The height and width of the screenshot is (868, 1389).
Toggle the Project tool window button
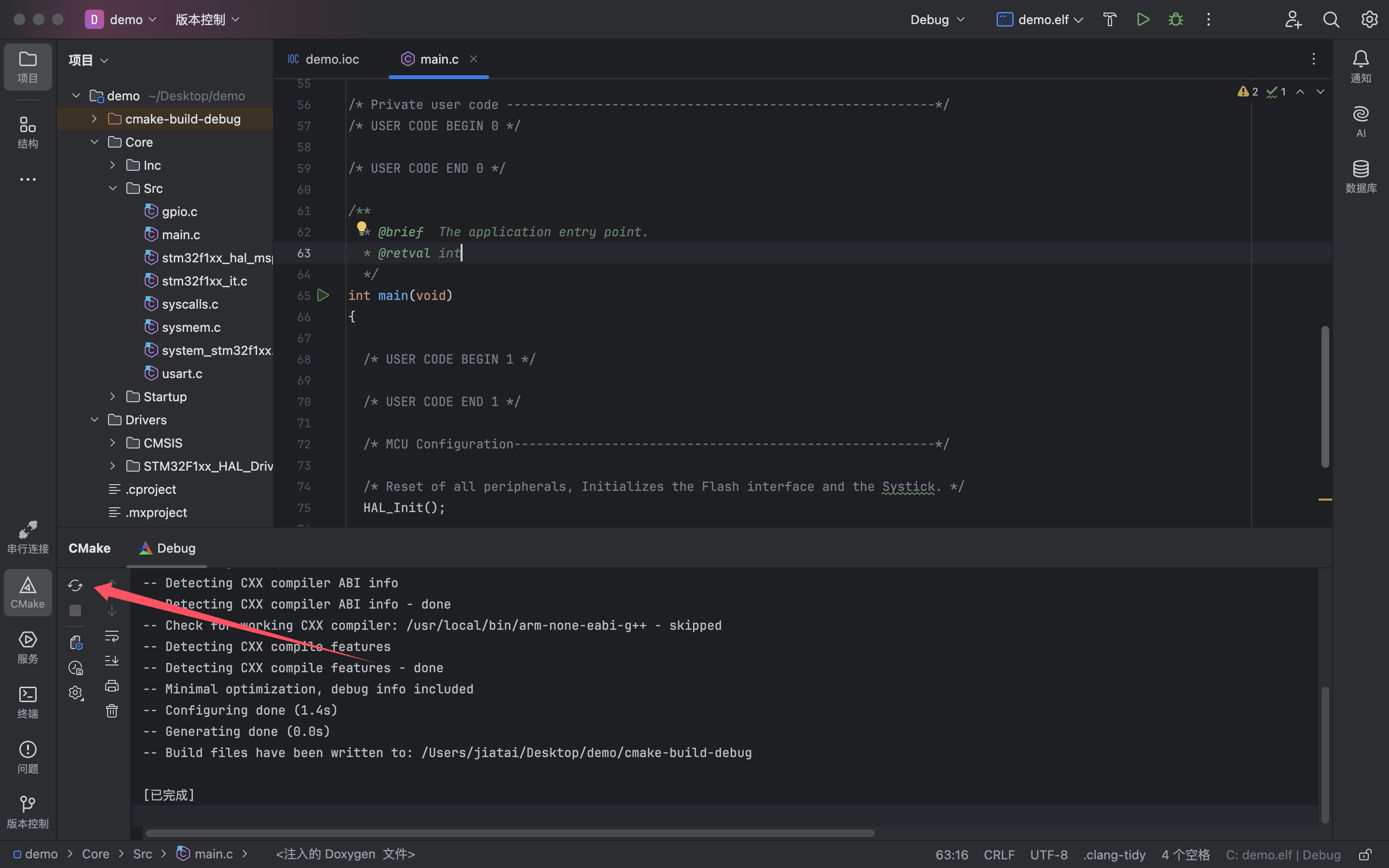(27, 67)
